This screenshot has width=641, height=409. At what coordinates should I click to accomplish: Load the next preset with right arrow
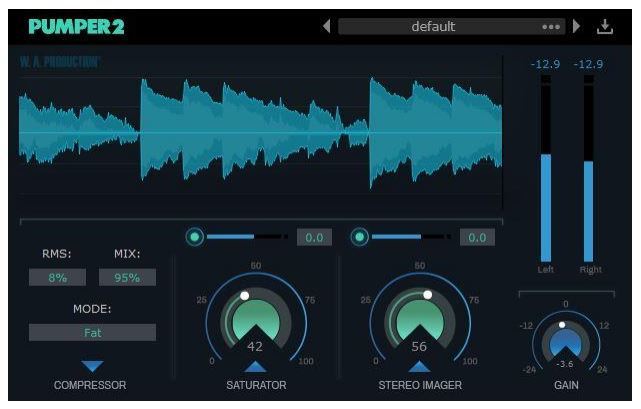[576, 27]
